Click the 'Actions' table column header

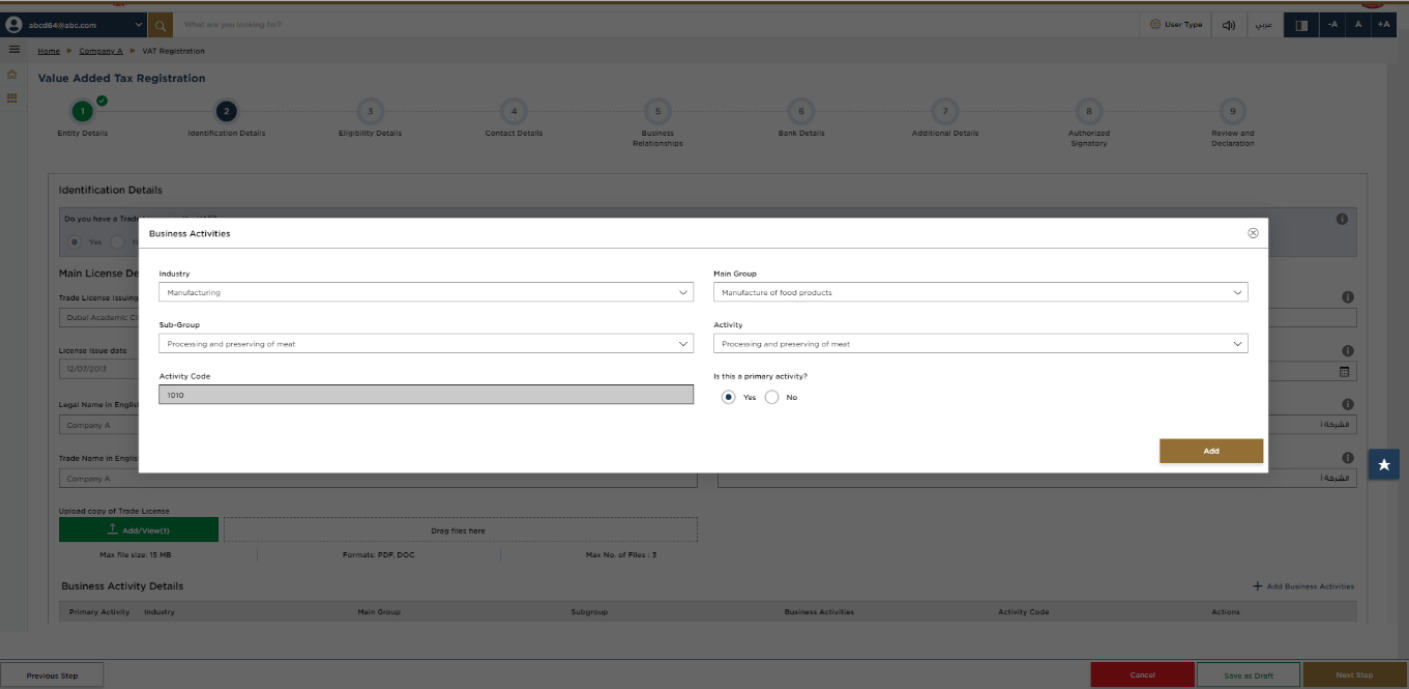[x=1225, y=612]
